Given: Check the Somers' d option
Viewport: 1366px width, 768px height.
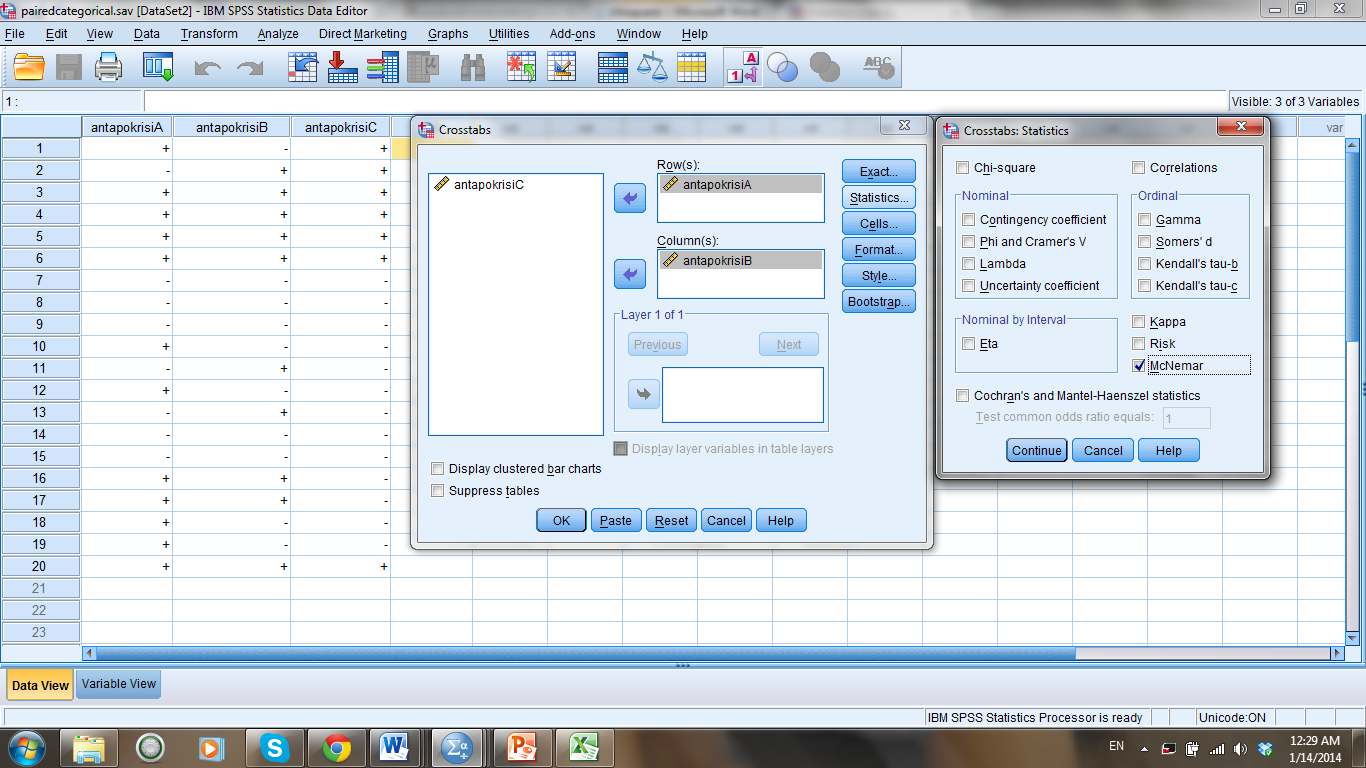Looking at the screenshot, I should [x=1145, y=242].
